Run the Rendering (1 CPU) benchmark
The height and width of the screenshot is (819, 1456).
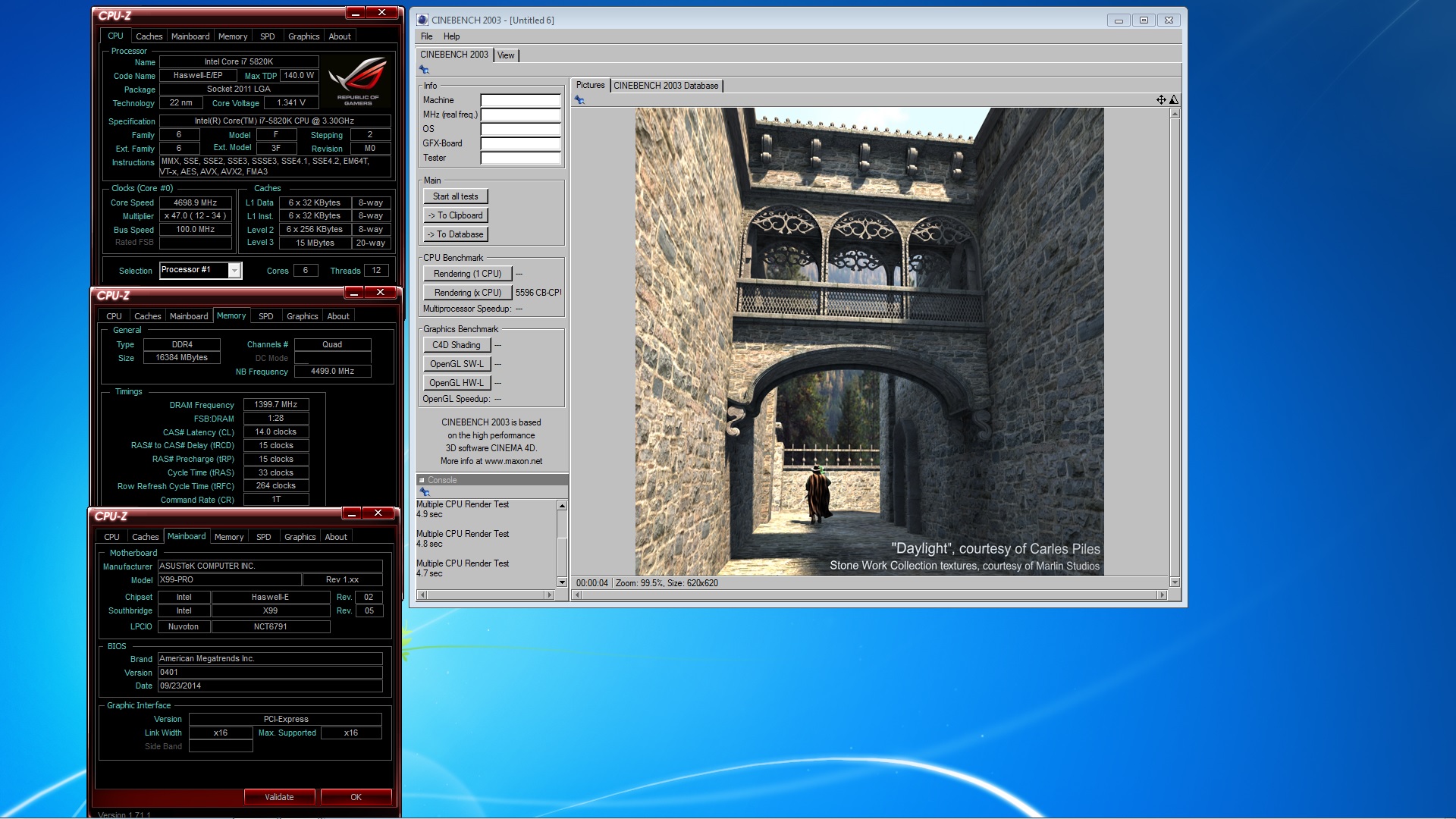coord(468,274)
